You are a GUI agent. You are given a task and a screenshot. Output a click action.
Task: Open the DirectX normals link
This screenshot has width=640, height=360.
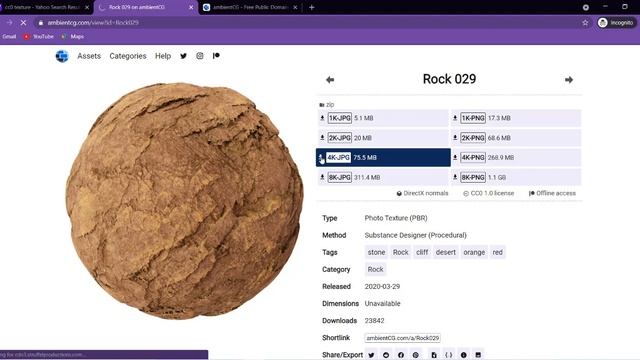422,193
